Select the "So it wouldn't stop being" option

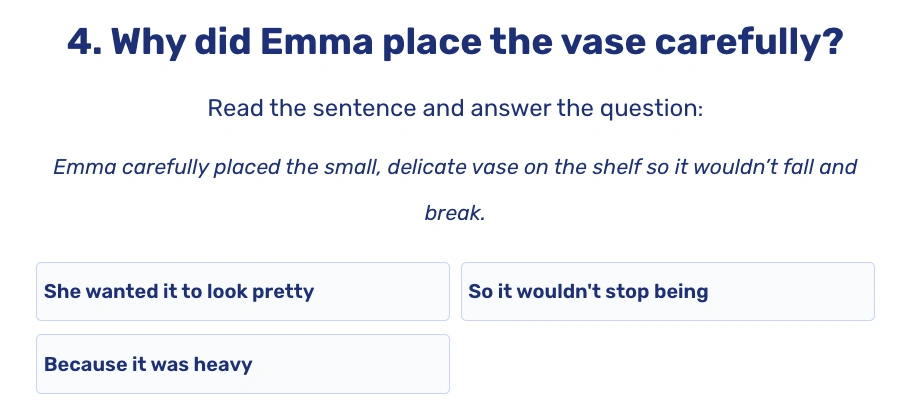[x=667, y=292]
